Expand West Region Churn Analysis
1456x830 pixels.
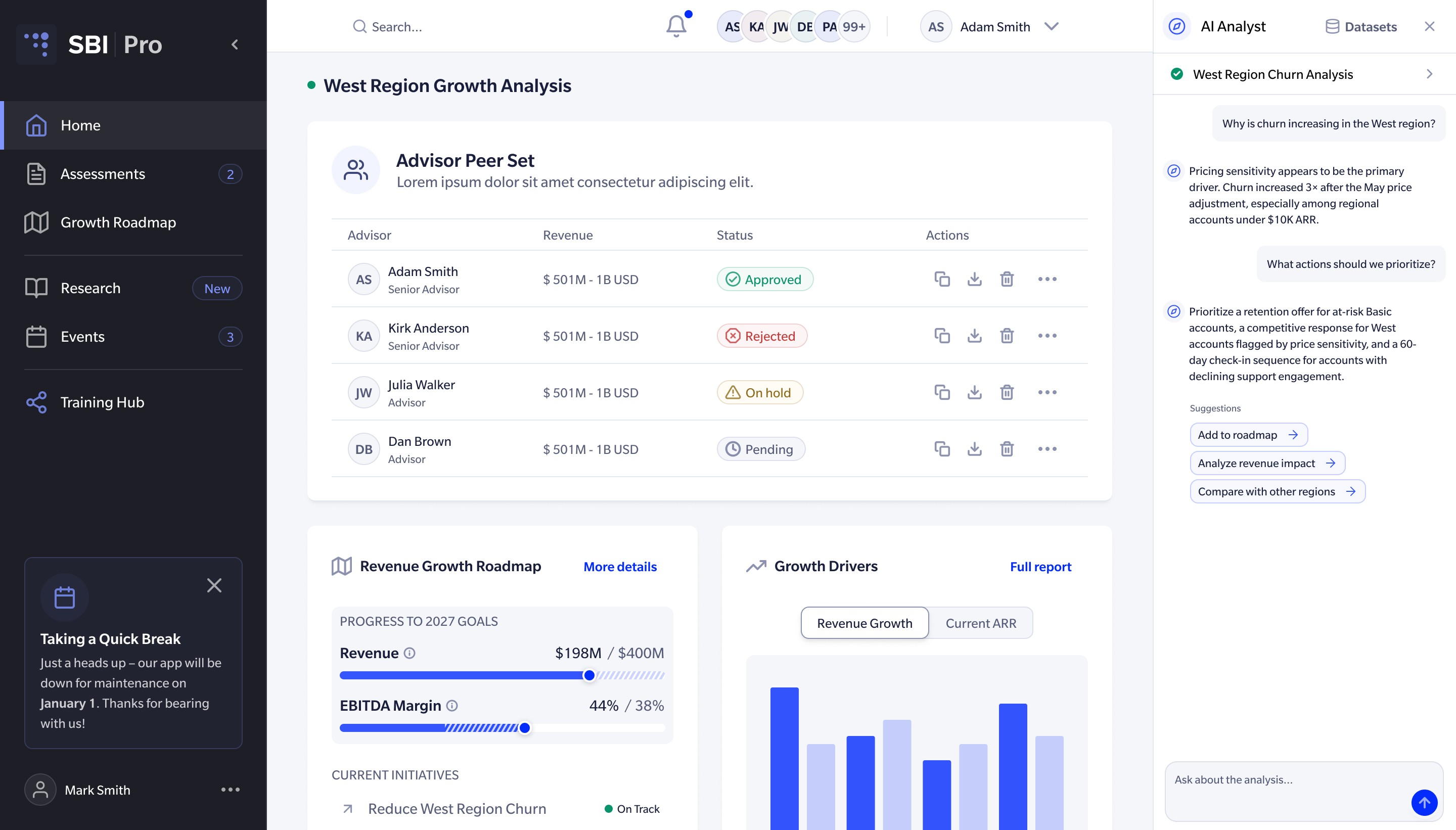(x=1304, y=74)
